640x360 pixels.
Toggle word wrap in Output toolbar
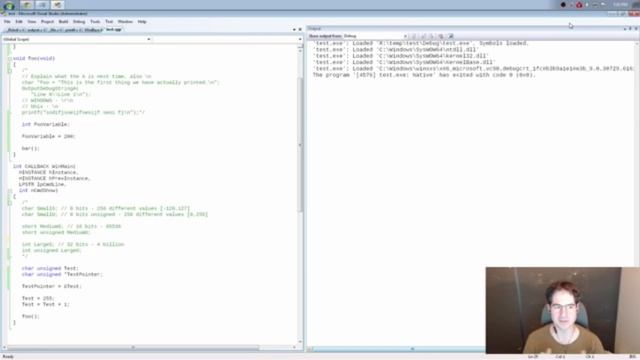451,36
